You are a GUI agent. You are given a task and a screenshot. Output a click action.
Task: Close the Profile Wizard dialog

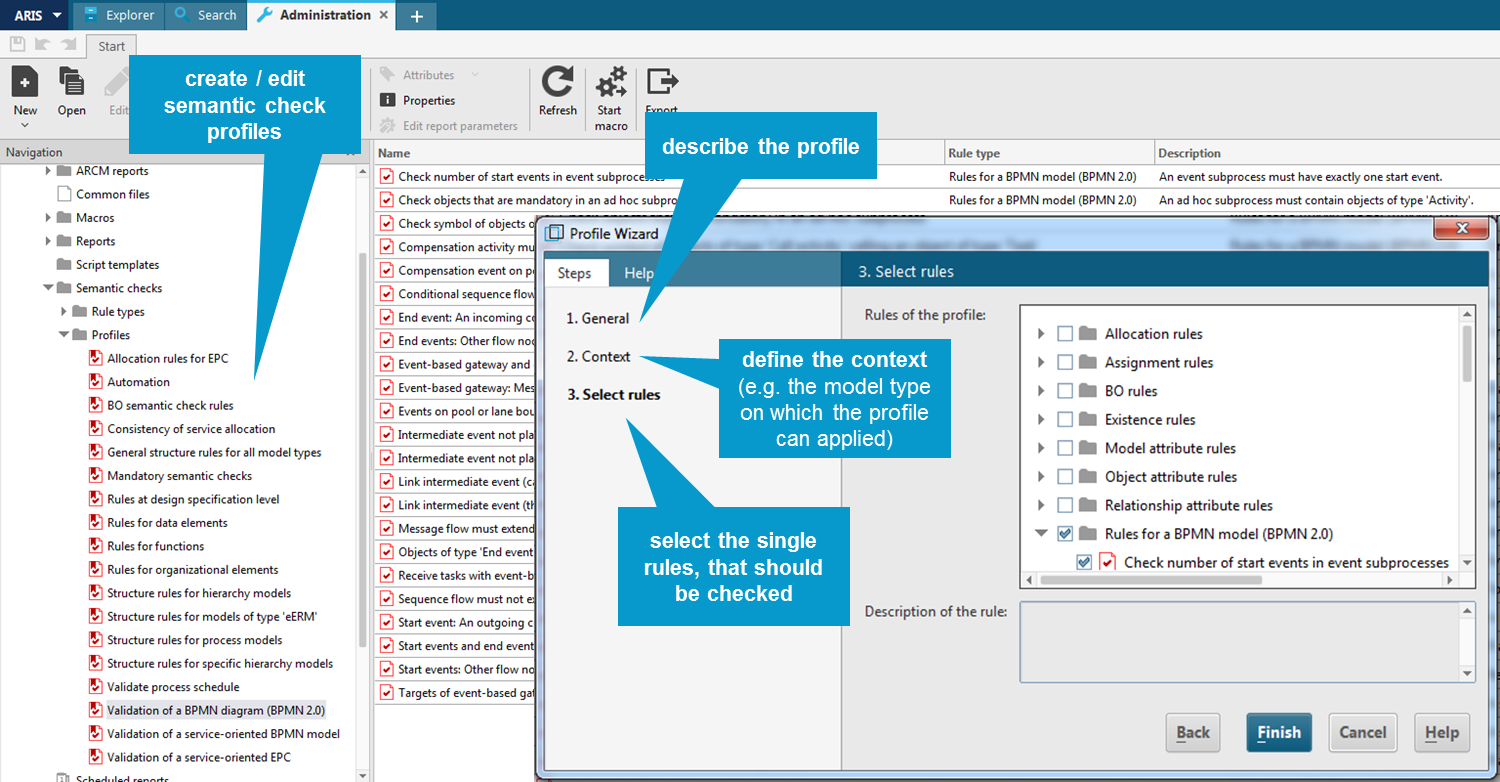1462,229
